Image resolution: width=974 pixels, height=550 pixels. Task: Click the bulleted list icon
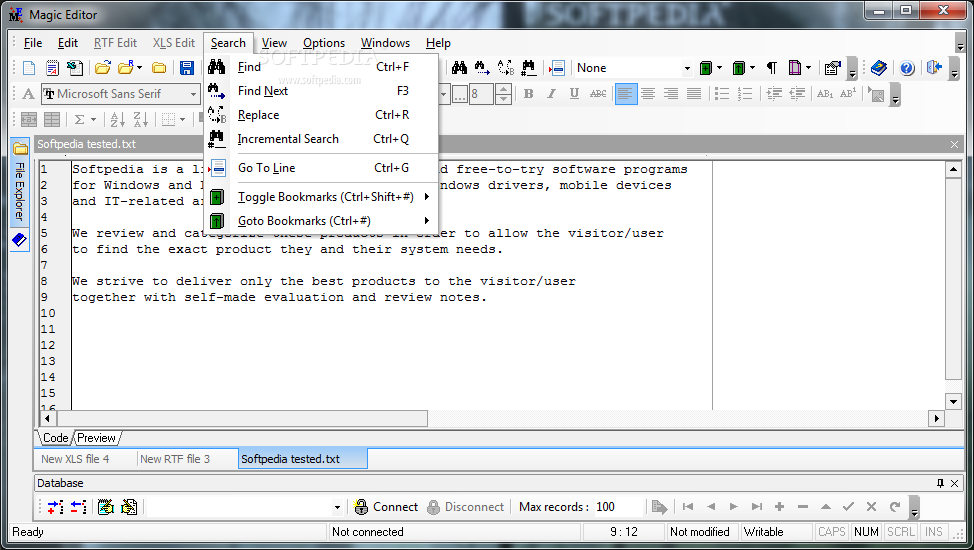pos(722,94)
